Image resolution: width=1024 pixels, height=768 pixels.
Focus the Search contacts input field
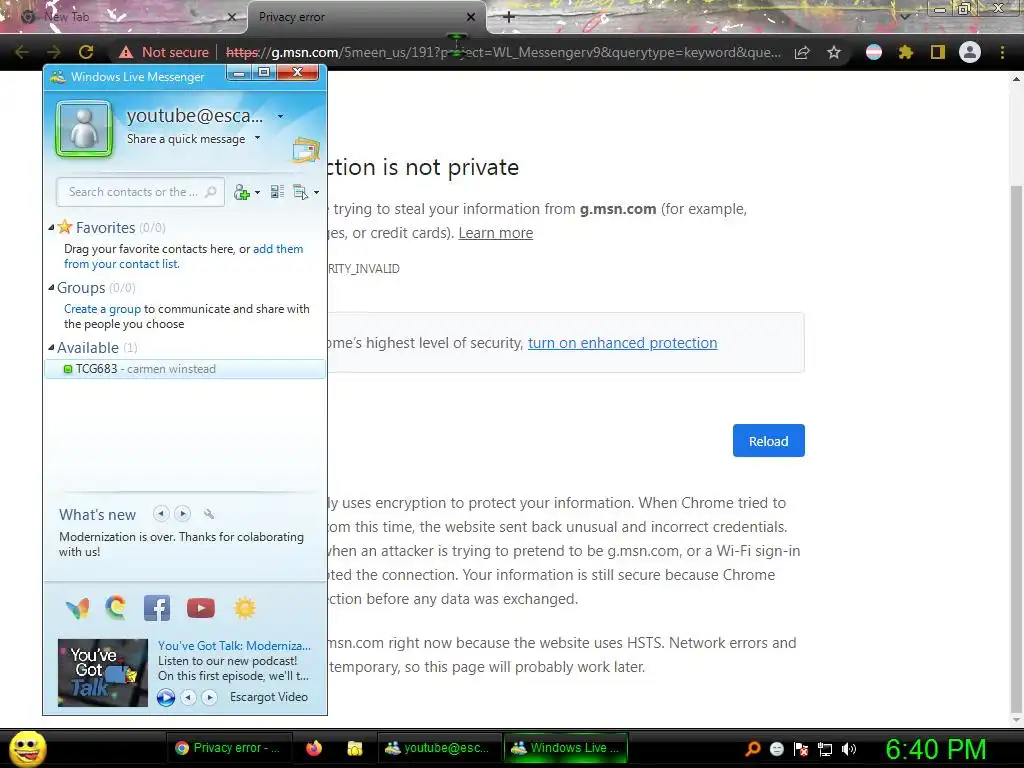pos(140,192)
